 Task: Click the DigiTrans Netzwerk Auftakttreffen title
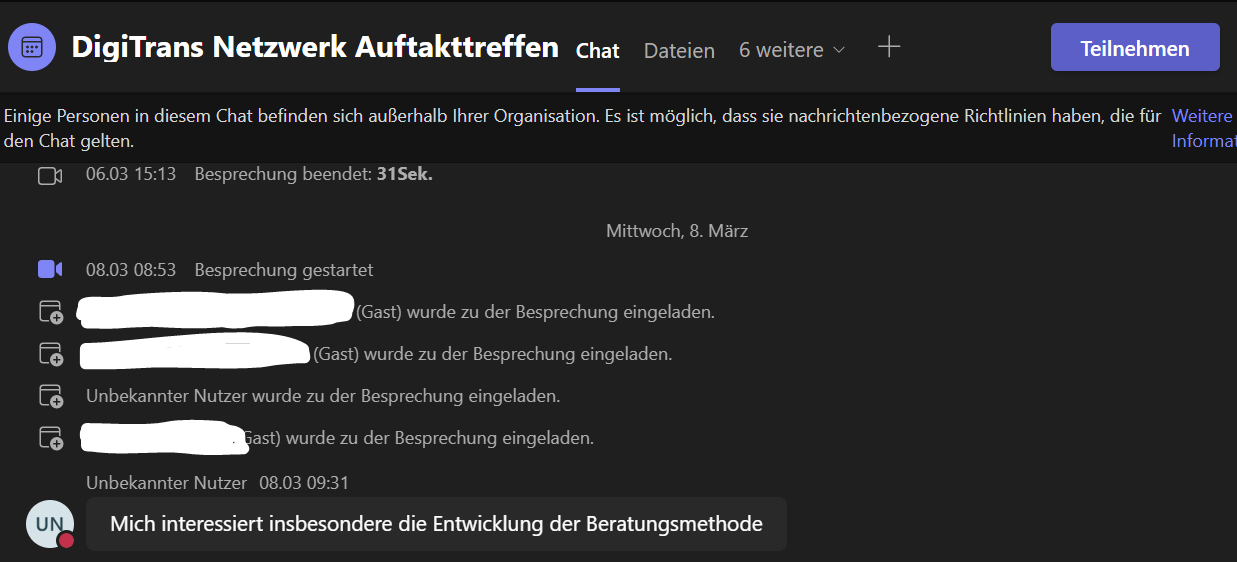pos(315,47)
